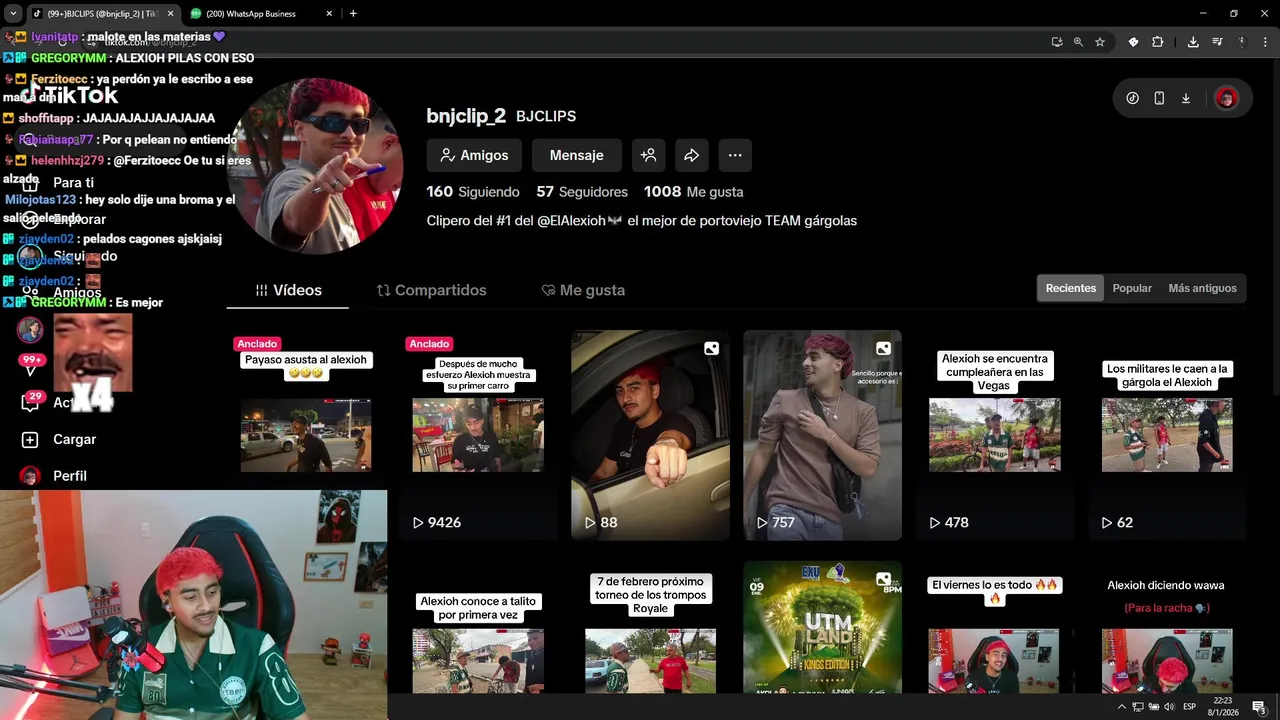The image size is (1280, 720).
Task: Switch ESP keyboard language indicator
Action: [1189, 707]
